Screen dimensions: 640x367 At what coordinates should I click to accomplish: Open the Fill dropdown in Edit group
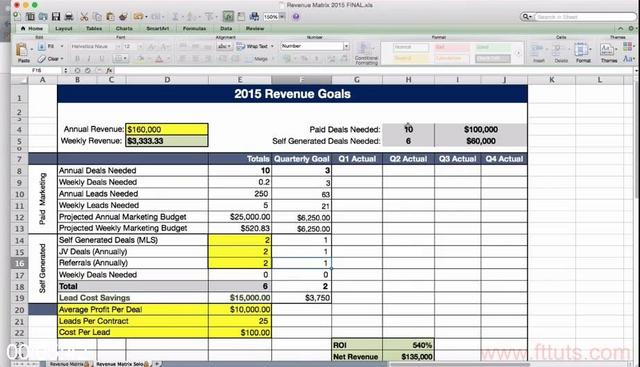(x=51, y=46)
